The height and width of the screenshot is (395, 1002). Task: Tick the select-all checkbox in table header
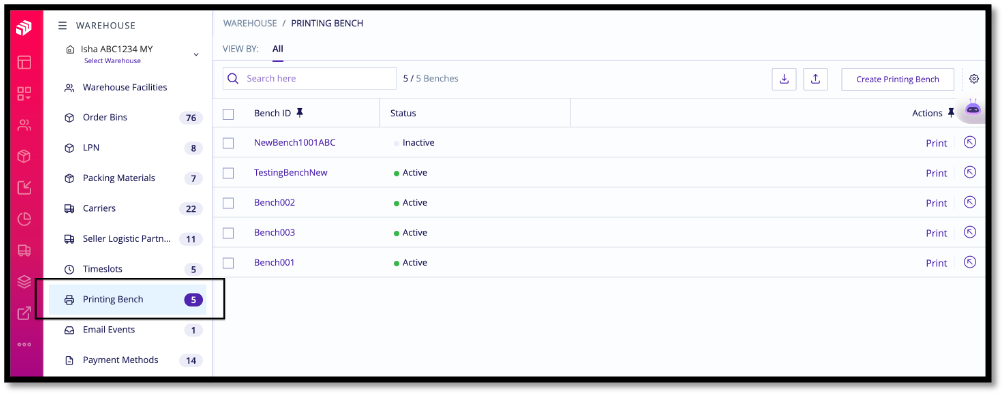click(x=228, y=114)
